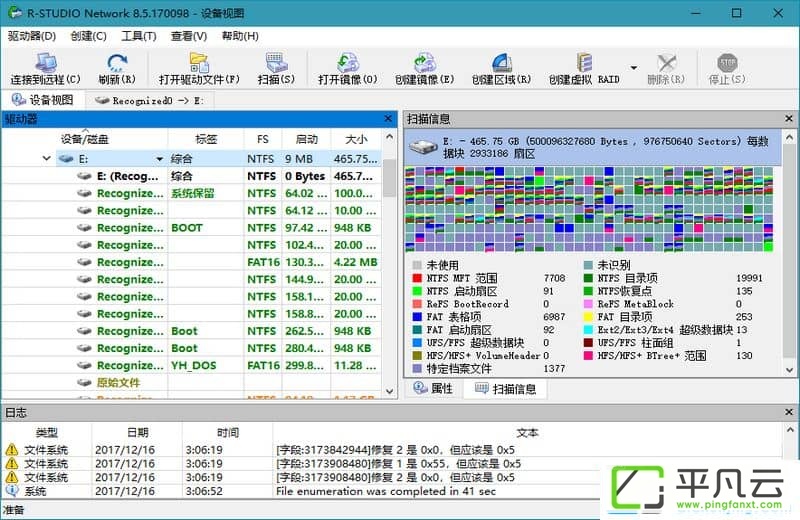800x520 pixels.
Task: Click the 创建镜像 create image icon
Action: point(424,63)
